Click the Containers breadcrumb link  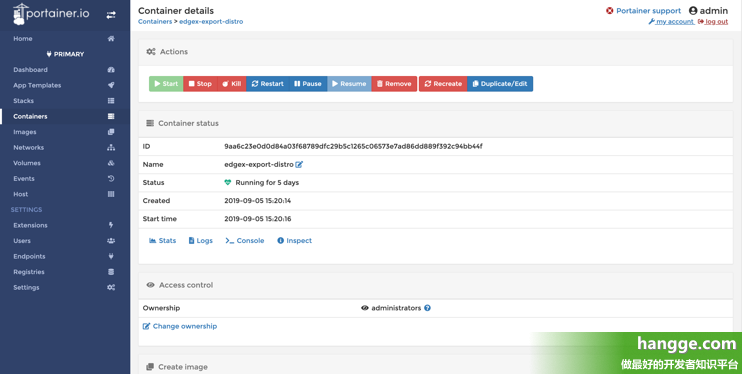pyautogui.click(x=155, y=22)
